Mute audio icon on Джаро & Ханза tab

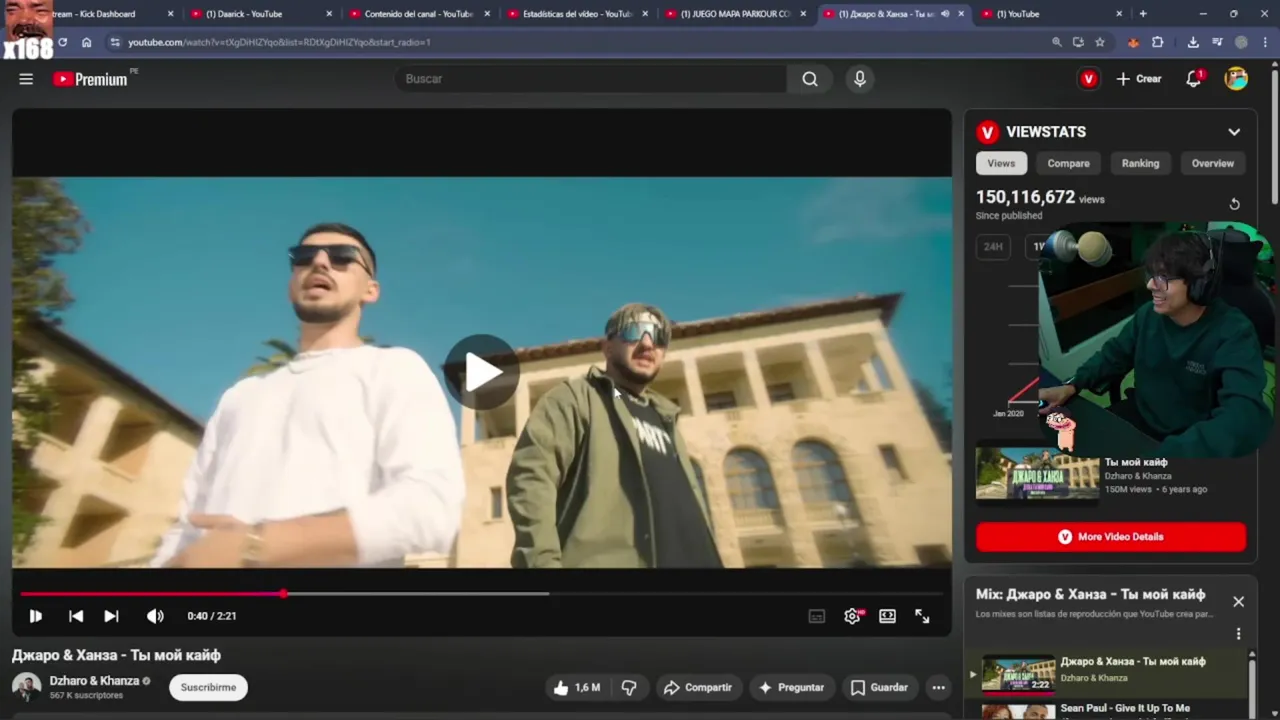[x=945, y=14]
